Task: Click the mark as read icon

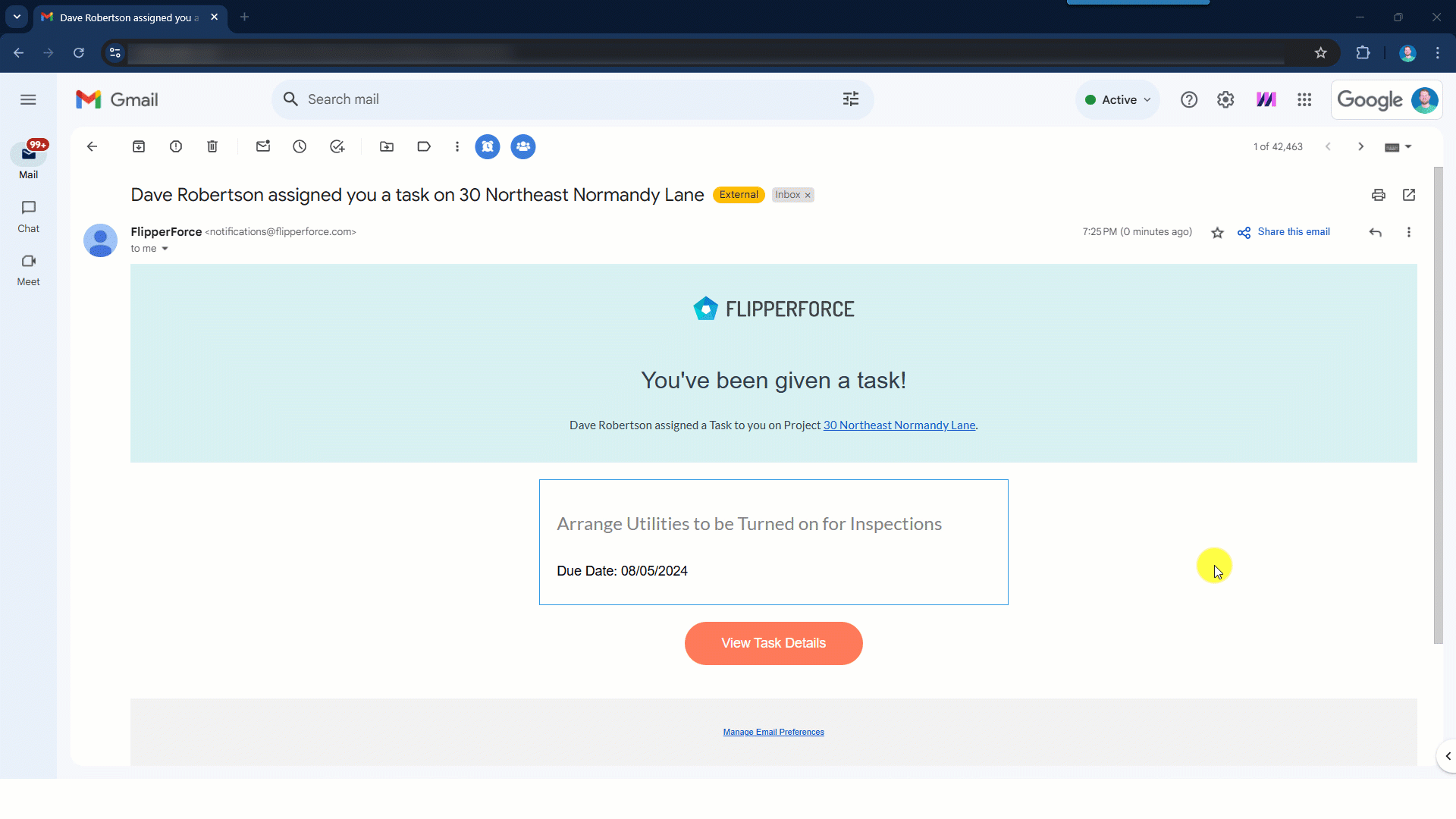Action: coord(263,146)
